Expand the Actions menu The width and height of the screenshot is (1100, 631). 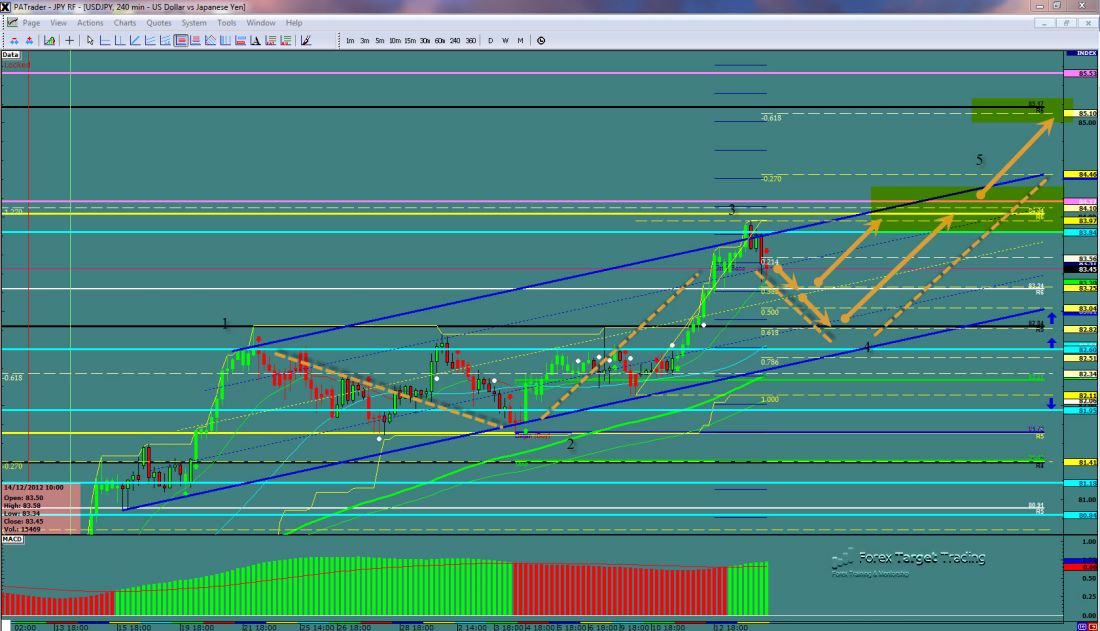coord(90,22)
